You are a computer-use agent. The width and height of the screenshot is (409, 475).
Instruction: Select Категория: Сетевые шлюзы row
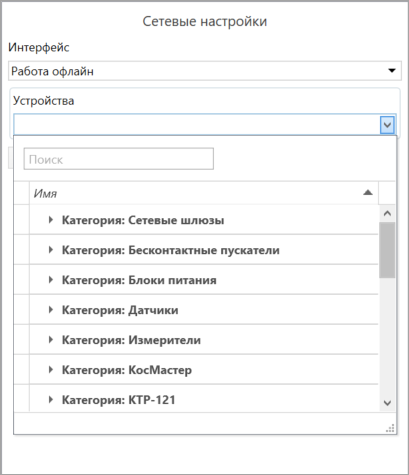tap(204, 220)
